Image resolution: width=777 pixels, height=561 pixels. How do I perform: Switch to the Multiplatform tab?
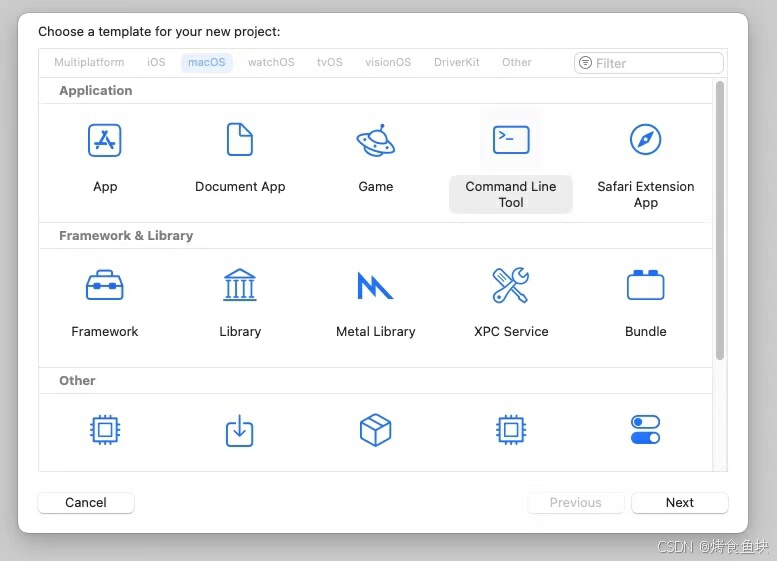[x=89, y=62]
